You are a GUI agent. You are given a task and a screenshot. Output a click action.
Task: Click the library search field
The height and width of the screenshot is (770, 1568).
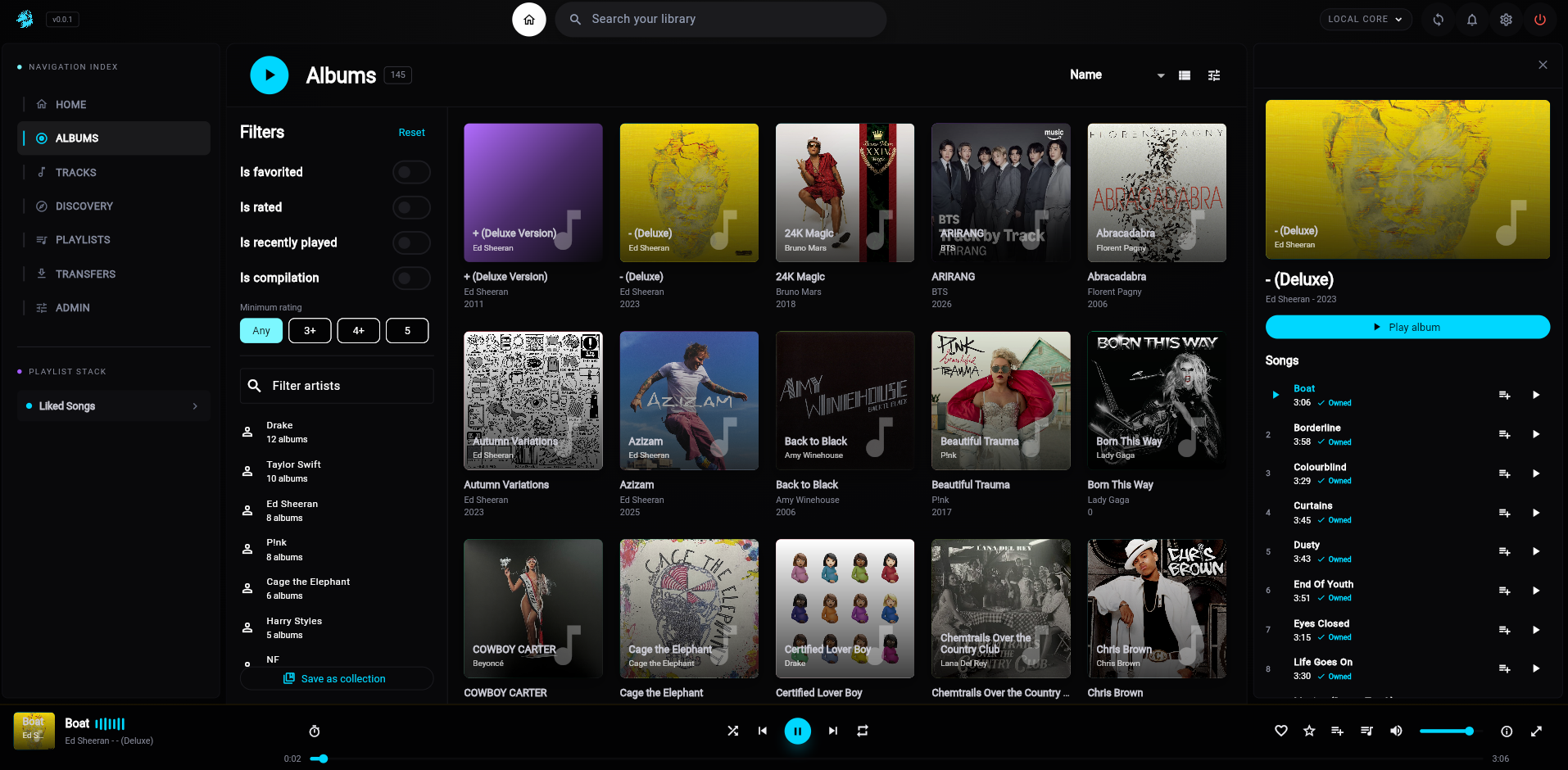(x=721, y=20)
